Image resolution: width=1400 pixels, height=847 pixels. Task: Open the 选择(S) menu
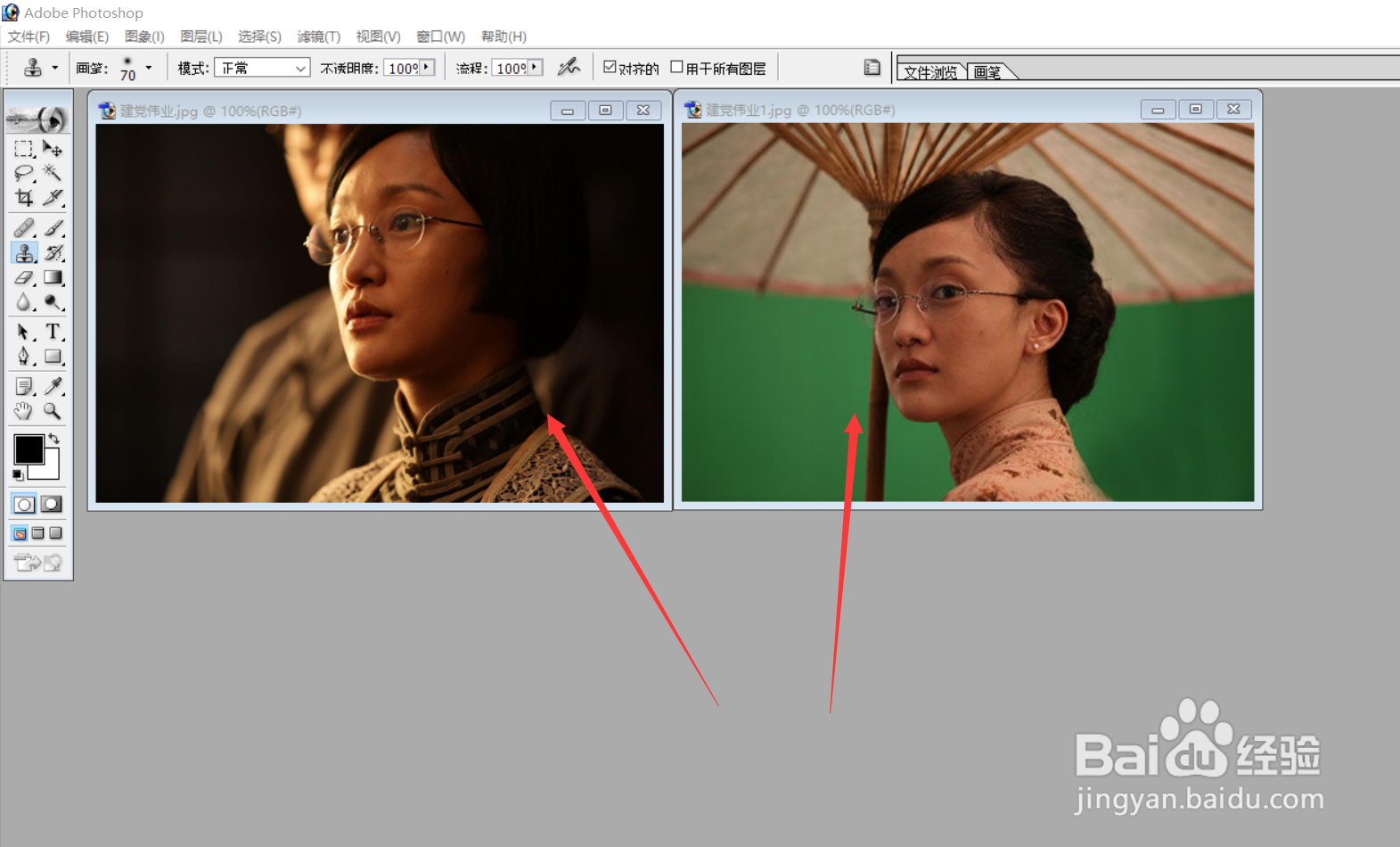coord(259,37)
